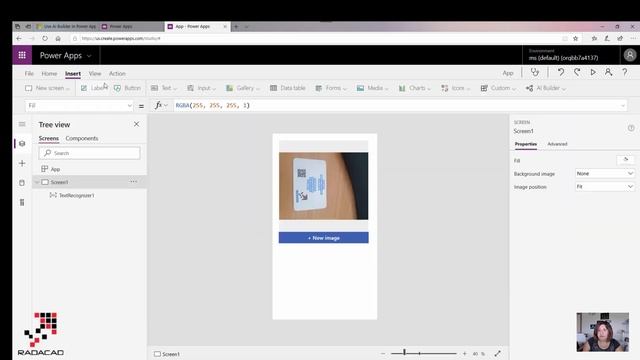Image resolution: width=640 pixels, height=360 pixels.
Task: Run the App checker stethoscope icon
Action: click(535, 72)
